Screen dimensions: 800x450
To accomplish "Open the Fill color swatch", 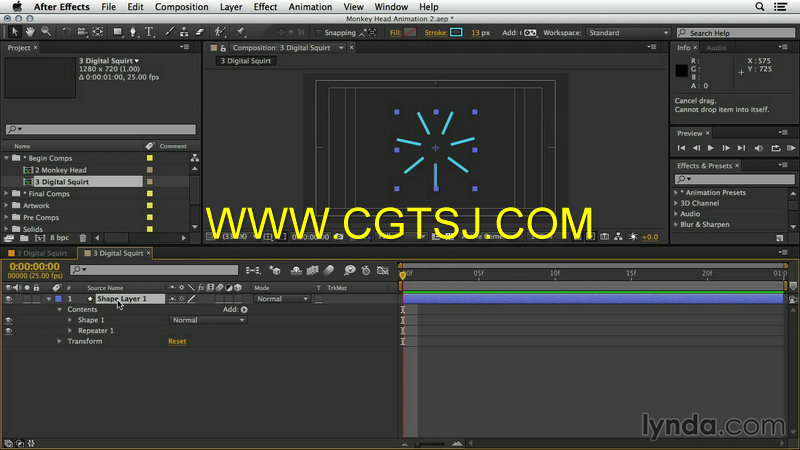I will pyautogui.click(x=410, y=33).
